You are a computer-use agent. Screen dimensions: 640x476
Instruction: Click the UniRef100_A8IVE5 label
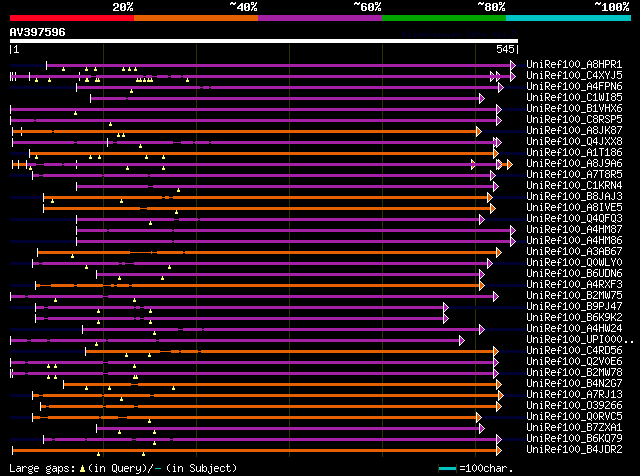coord(574,208)
